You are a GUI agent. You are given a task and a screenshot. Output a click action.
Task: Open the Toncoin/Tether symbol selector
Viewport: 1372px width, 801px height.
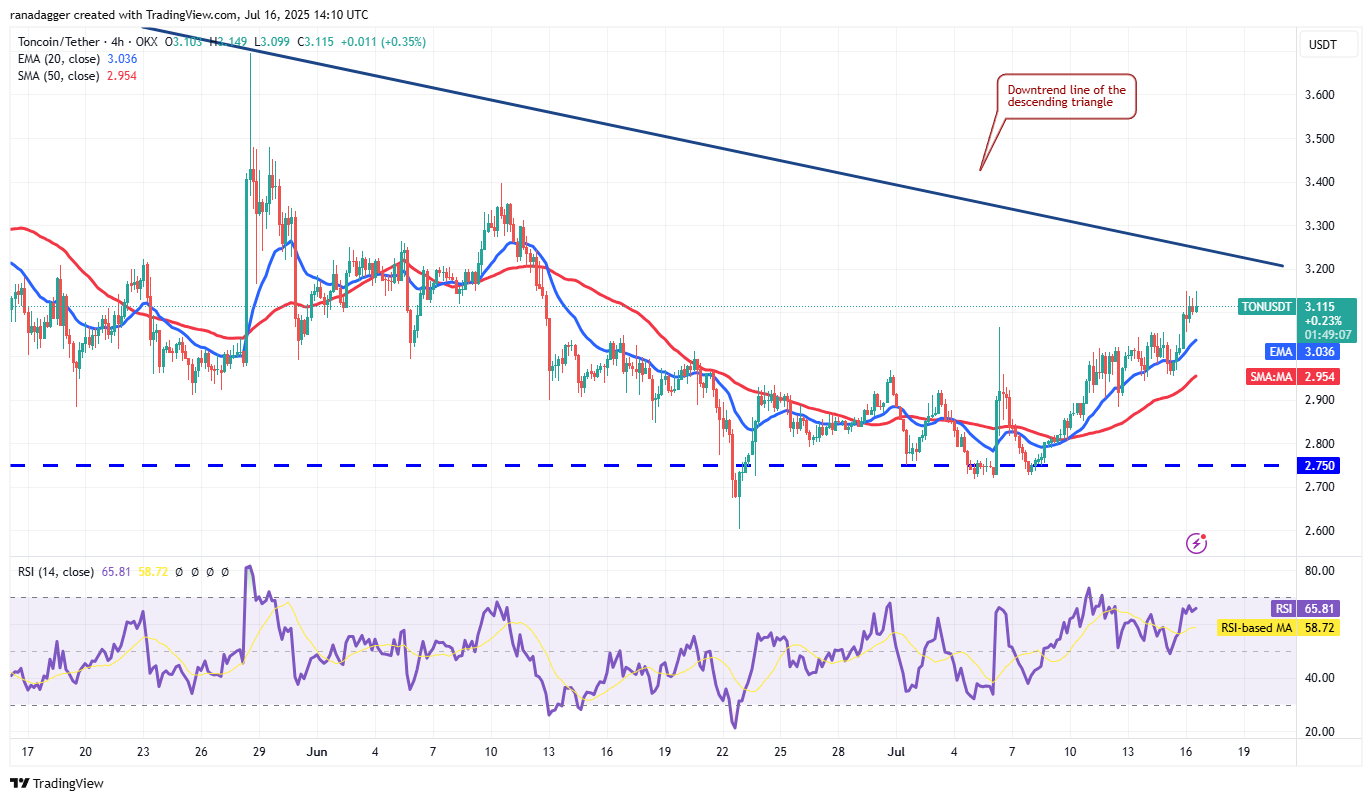[x=60, y=42]
